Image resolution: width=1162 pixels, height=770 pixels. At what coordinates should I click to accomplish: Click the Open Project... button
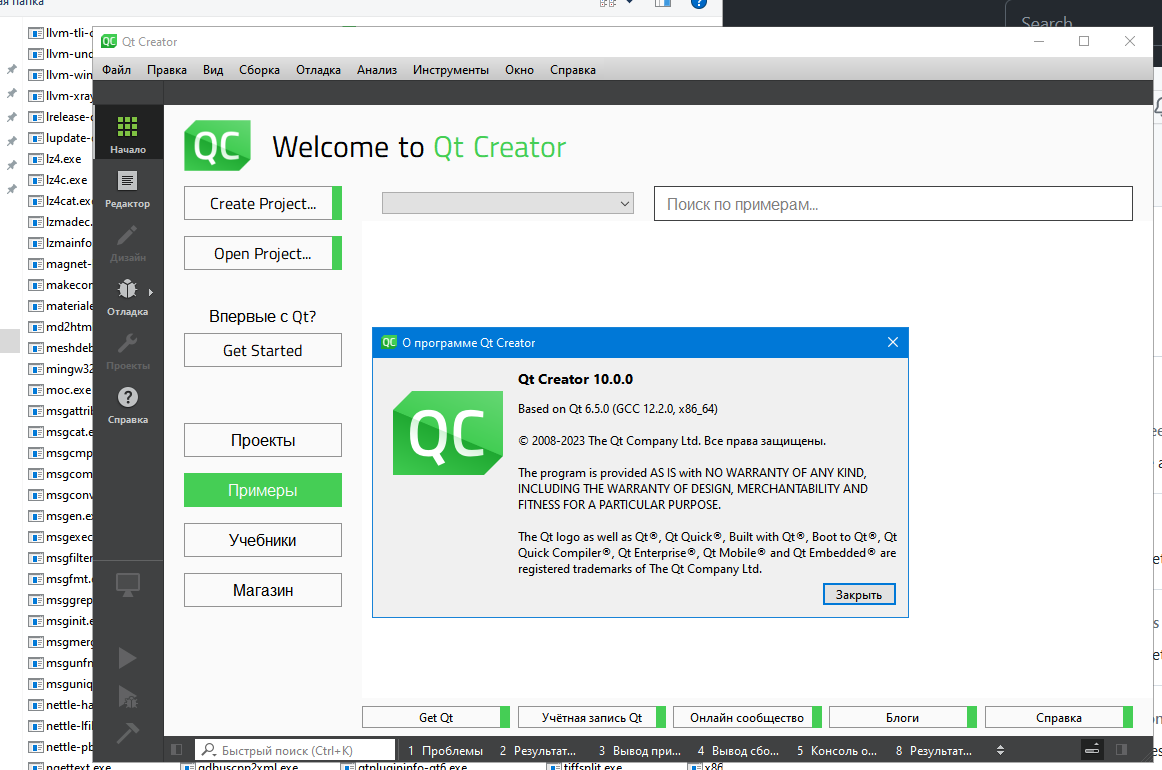tap(263, 253)
